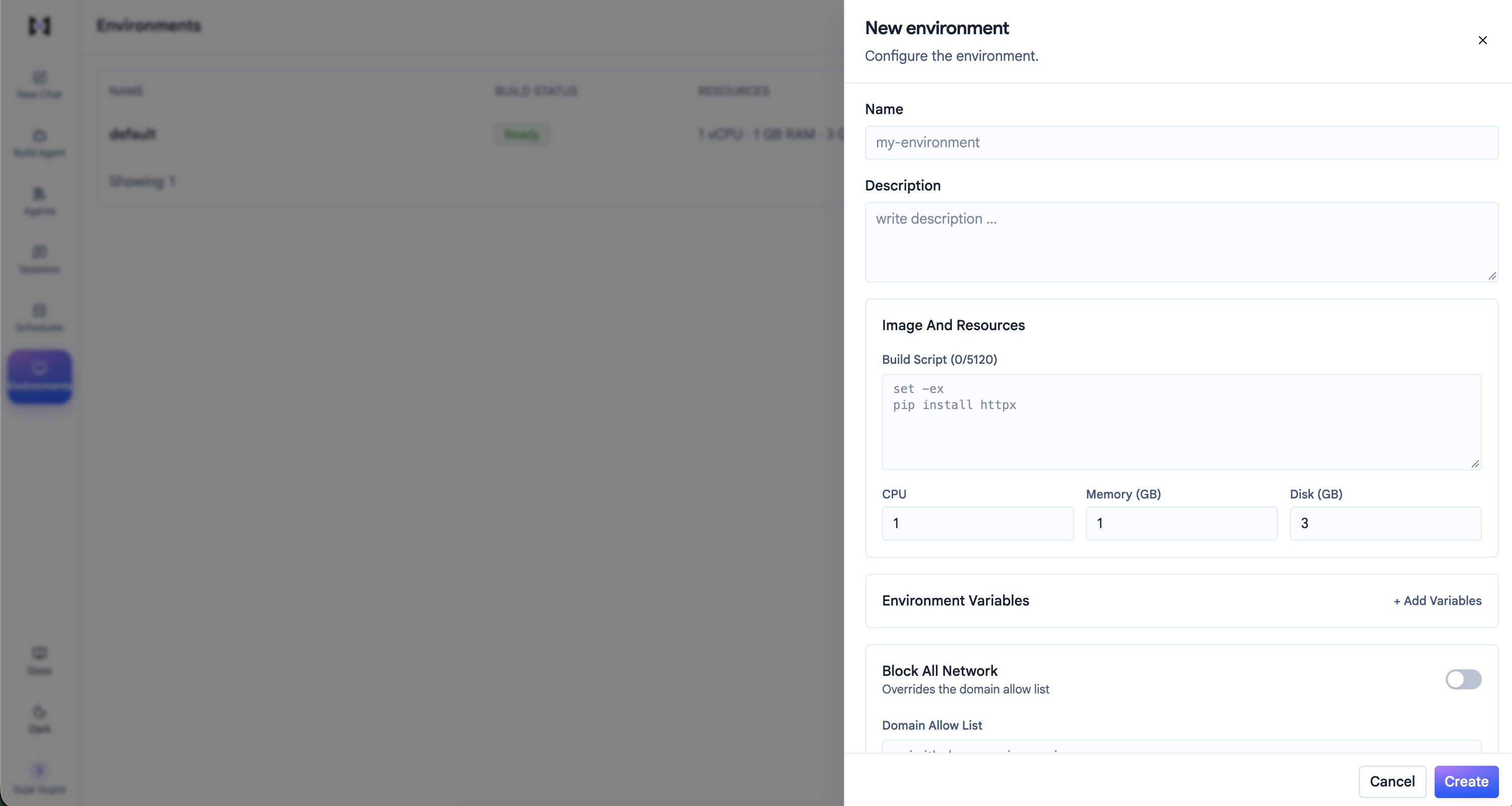Click the Build Script resize handle
Viewport: 1512px width, 806px height.
[x=1475, y=464]
